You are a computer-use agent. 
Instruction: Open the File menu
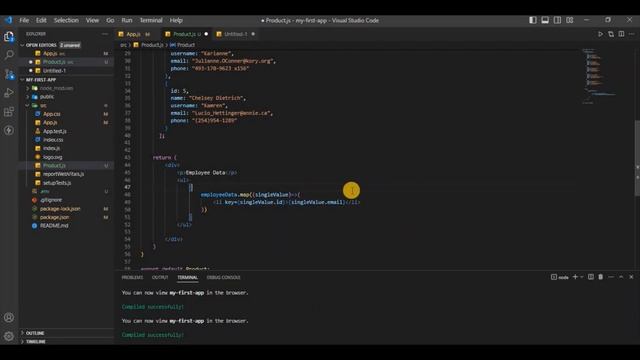pos(24,20)
